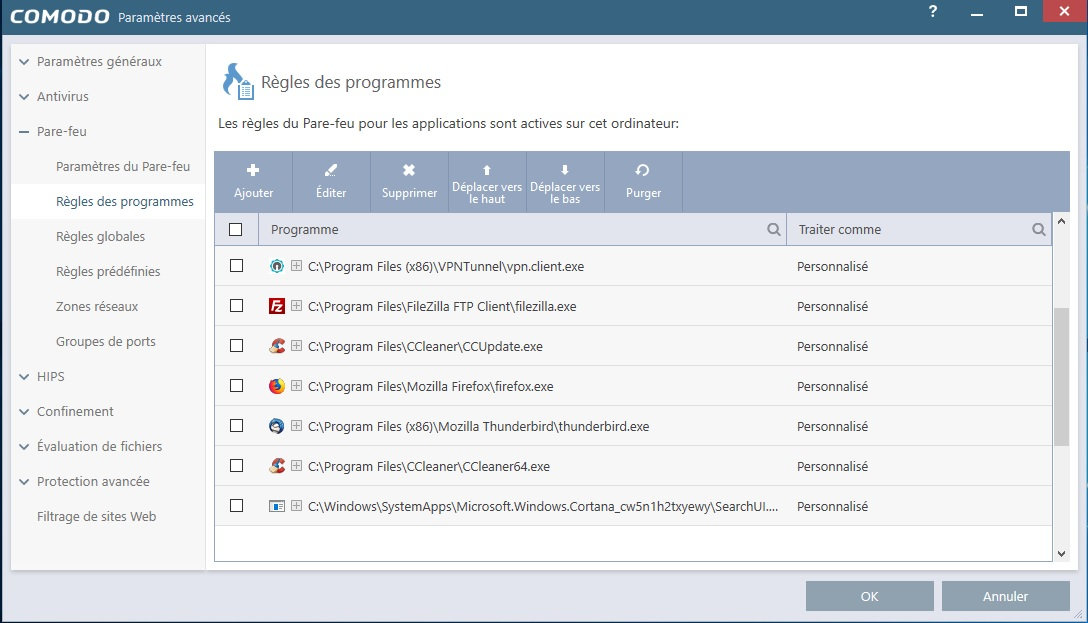Screen dimensions: 1088x623
Task: Toggle the select-all checkbox in table header
Action: click(x=236, y=230)
